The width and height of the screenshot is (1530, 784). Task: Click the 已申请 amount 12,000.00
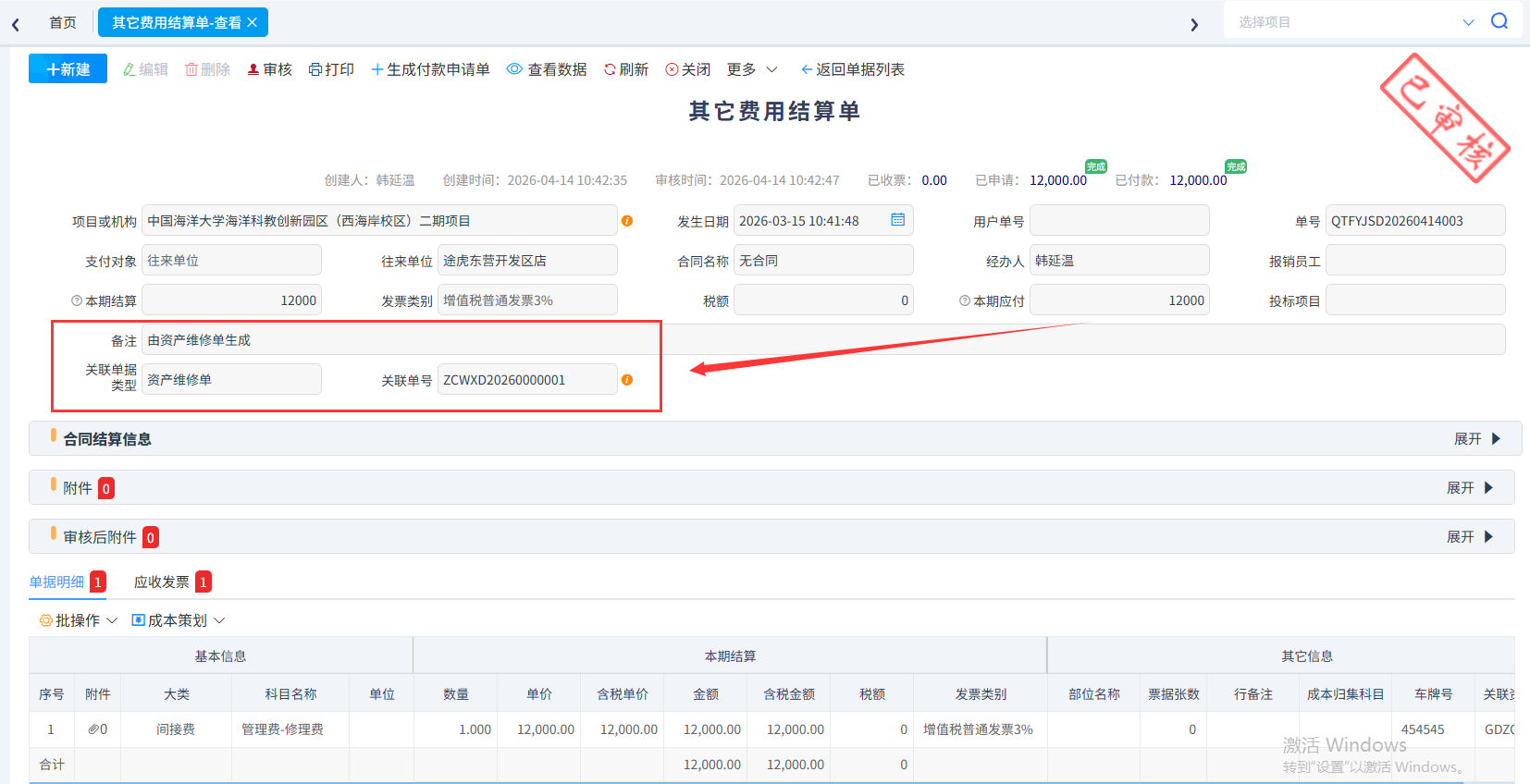(x=1058, y=180)
